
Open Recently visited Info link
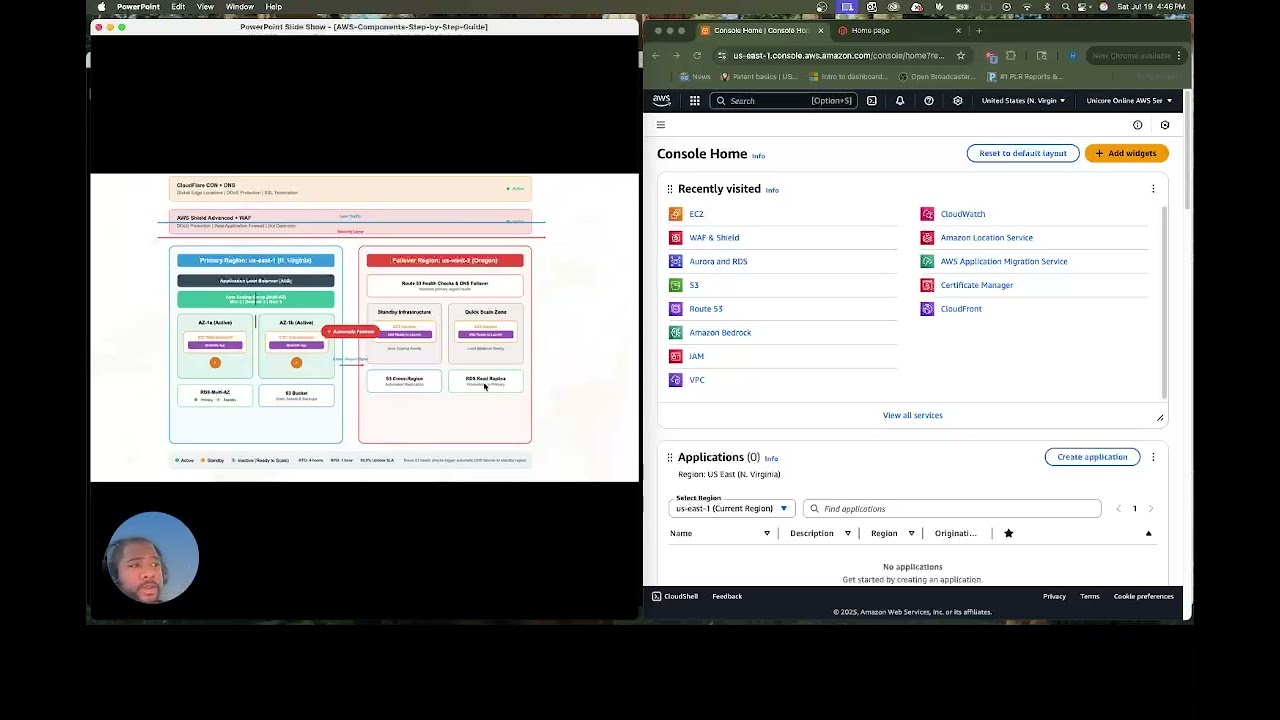[x=772, y=190]
